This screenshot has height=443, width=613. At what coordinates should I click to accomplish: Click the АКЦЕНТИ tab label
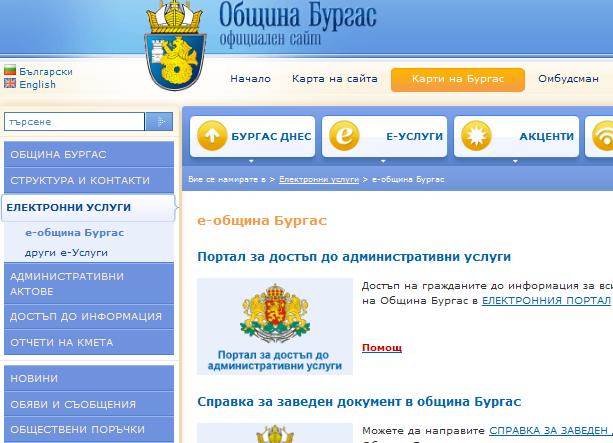click(547, 136)
